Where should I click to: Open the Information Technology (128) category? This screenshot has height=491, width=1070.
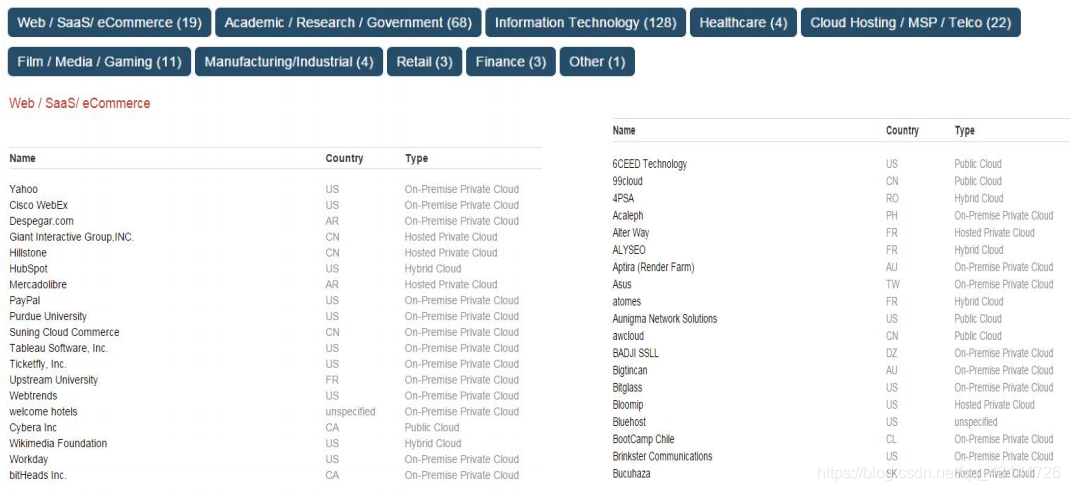coord(585,23)
